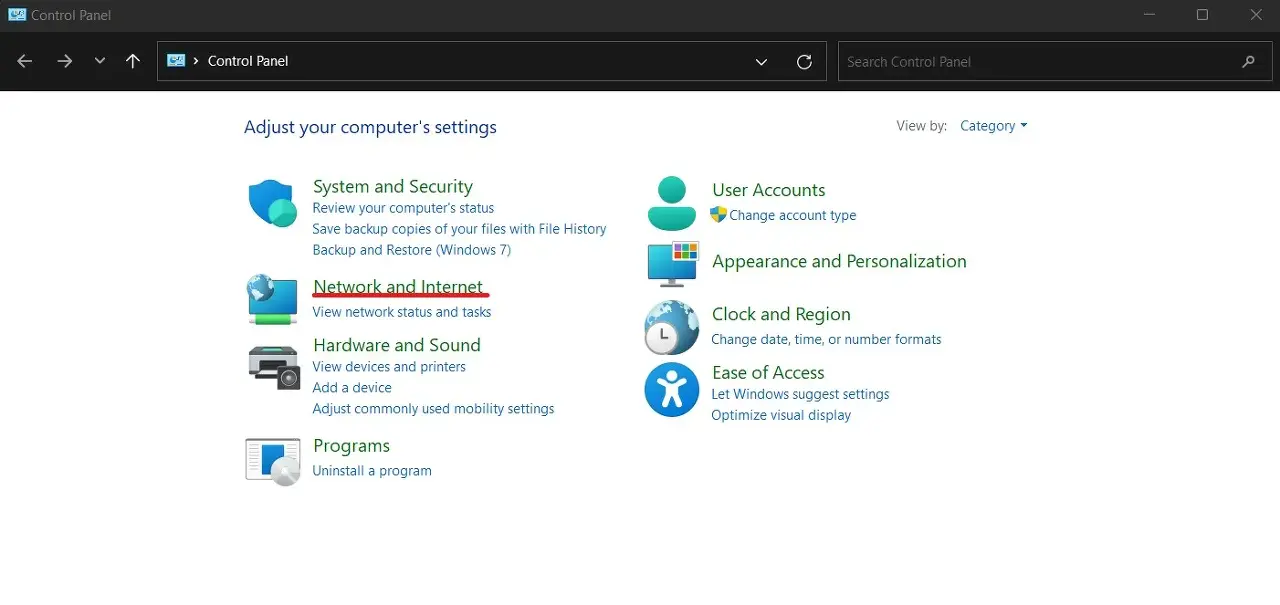Open Hardware and Sound category

tap(397, 345)
